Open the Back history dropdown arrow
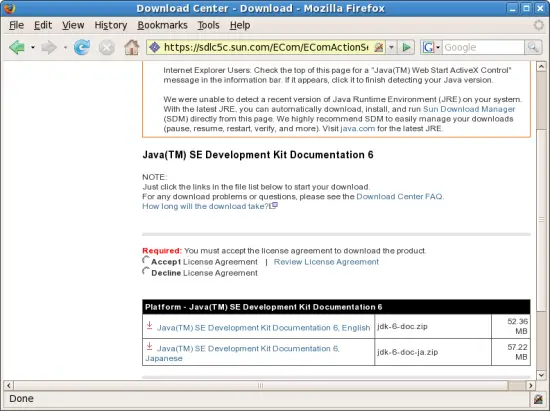Screen dimensions: 550x411 tap(33, 47)
